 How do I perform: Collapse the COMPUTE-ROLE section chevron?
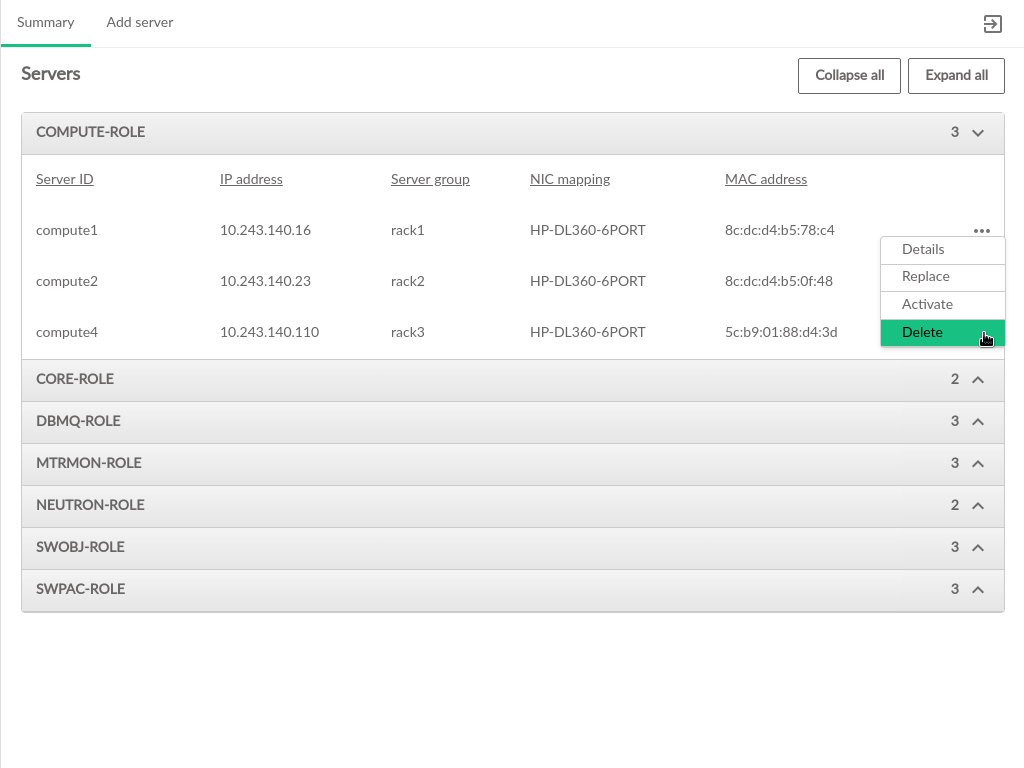[978, 133]
